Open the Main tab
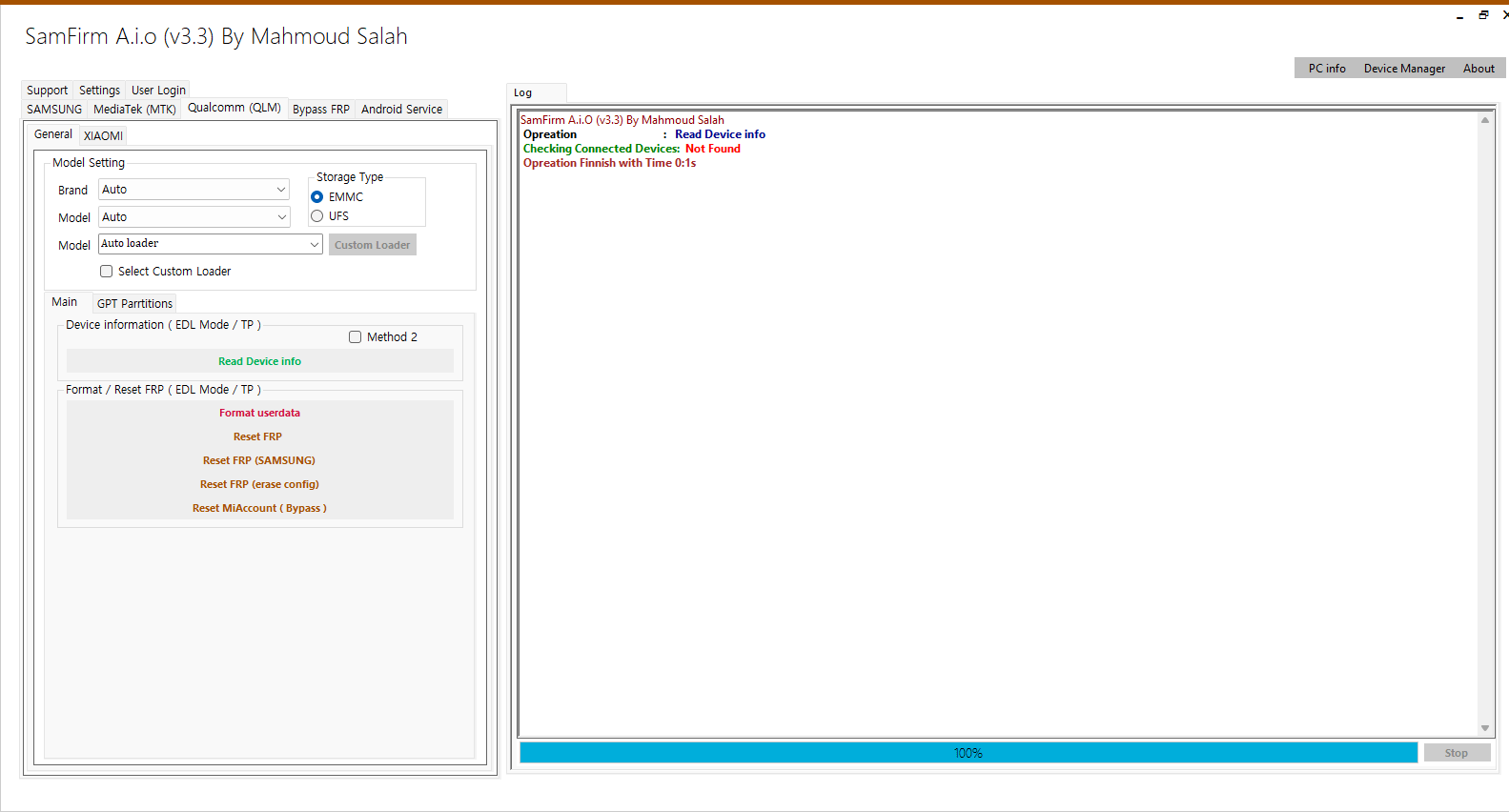The width and height of the screenshot is (1509, 812). (65, 302)
